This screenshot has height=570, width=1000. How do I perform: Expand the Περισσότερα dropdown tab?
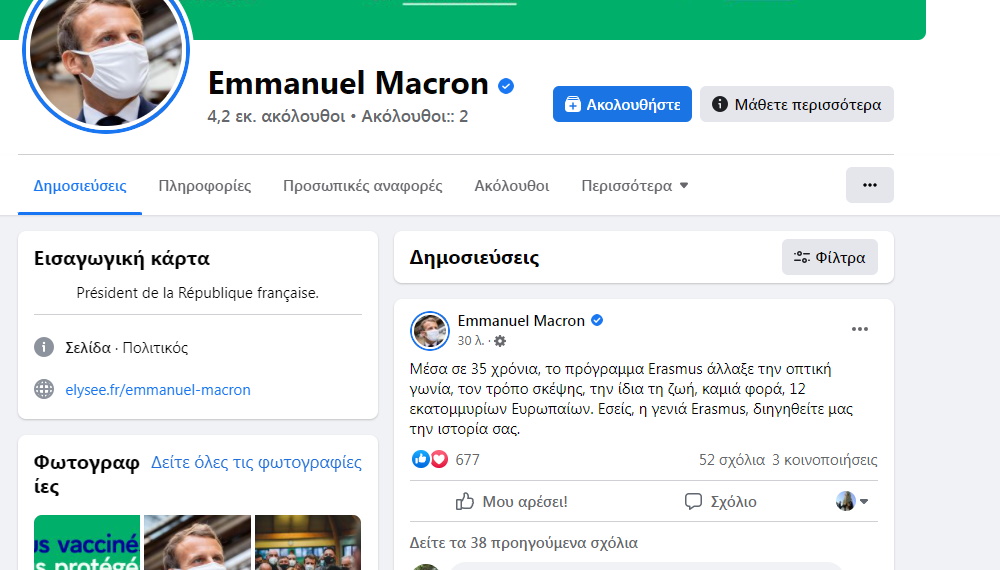[635, 186]
